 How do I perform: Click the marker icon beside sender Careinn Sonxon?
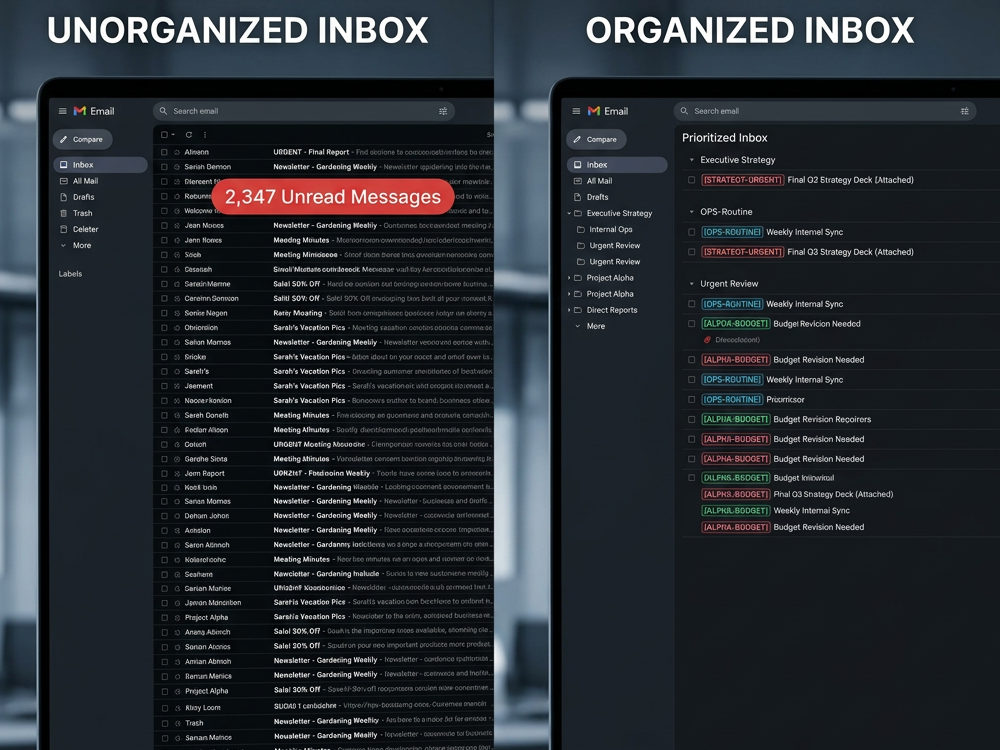tap(177, 298)
